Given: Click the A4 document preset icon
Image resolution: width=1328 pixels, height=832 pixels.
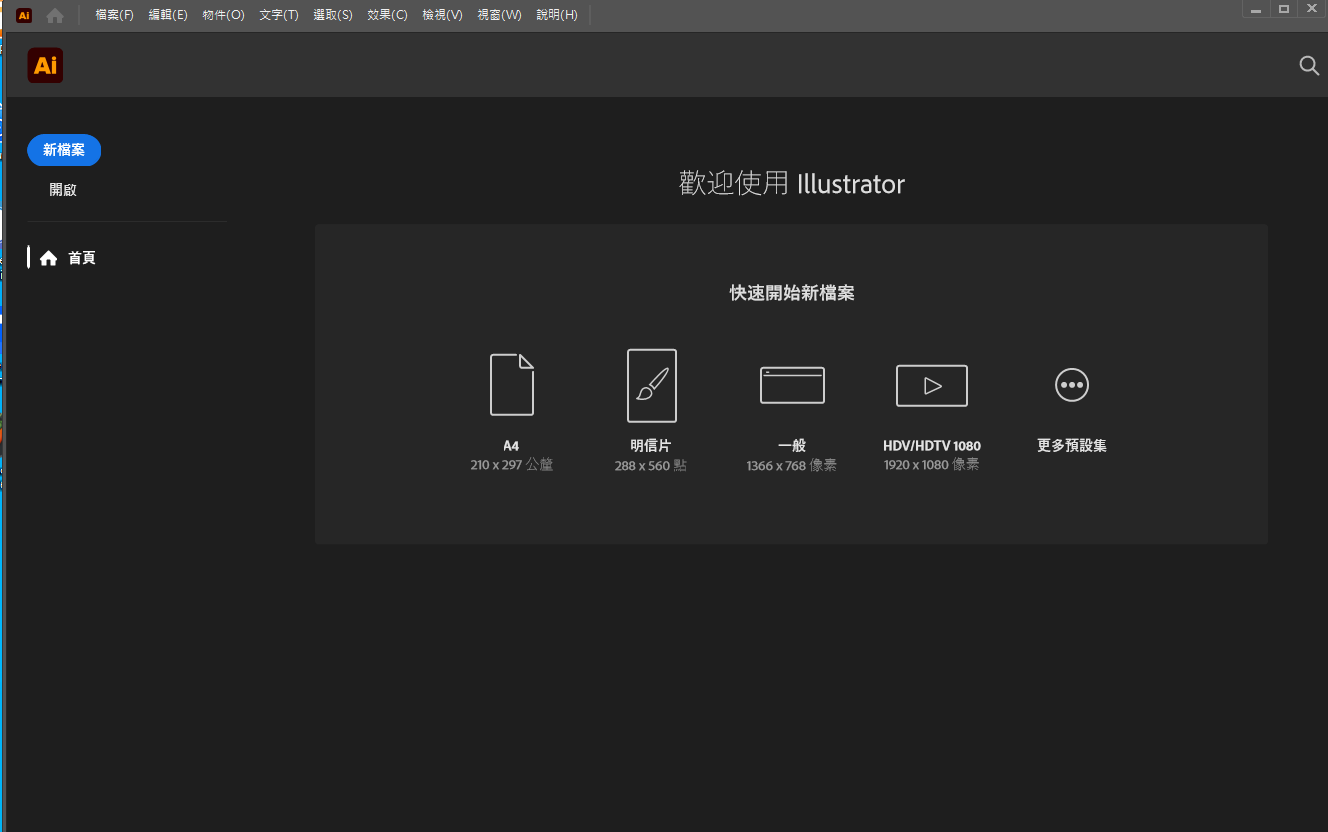Looking at the screenshot, I should 511,384.
